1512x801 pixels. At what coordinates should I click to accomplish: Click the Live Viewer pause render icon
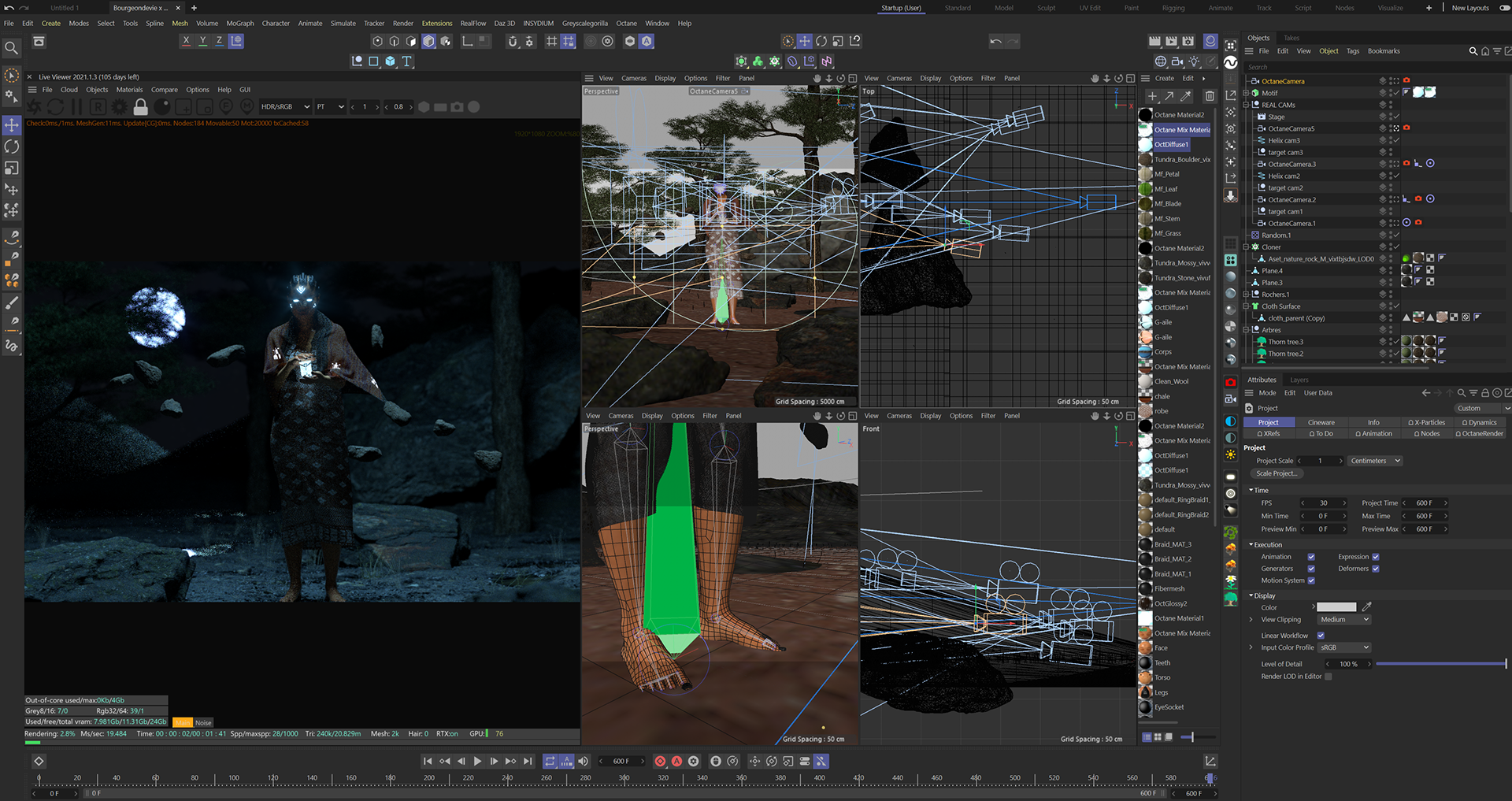(x=76, y=106)
